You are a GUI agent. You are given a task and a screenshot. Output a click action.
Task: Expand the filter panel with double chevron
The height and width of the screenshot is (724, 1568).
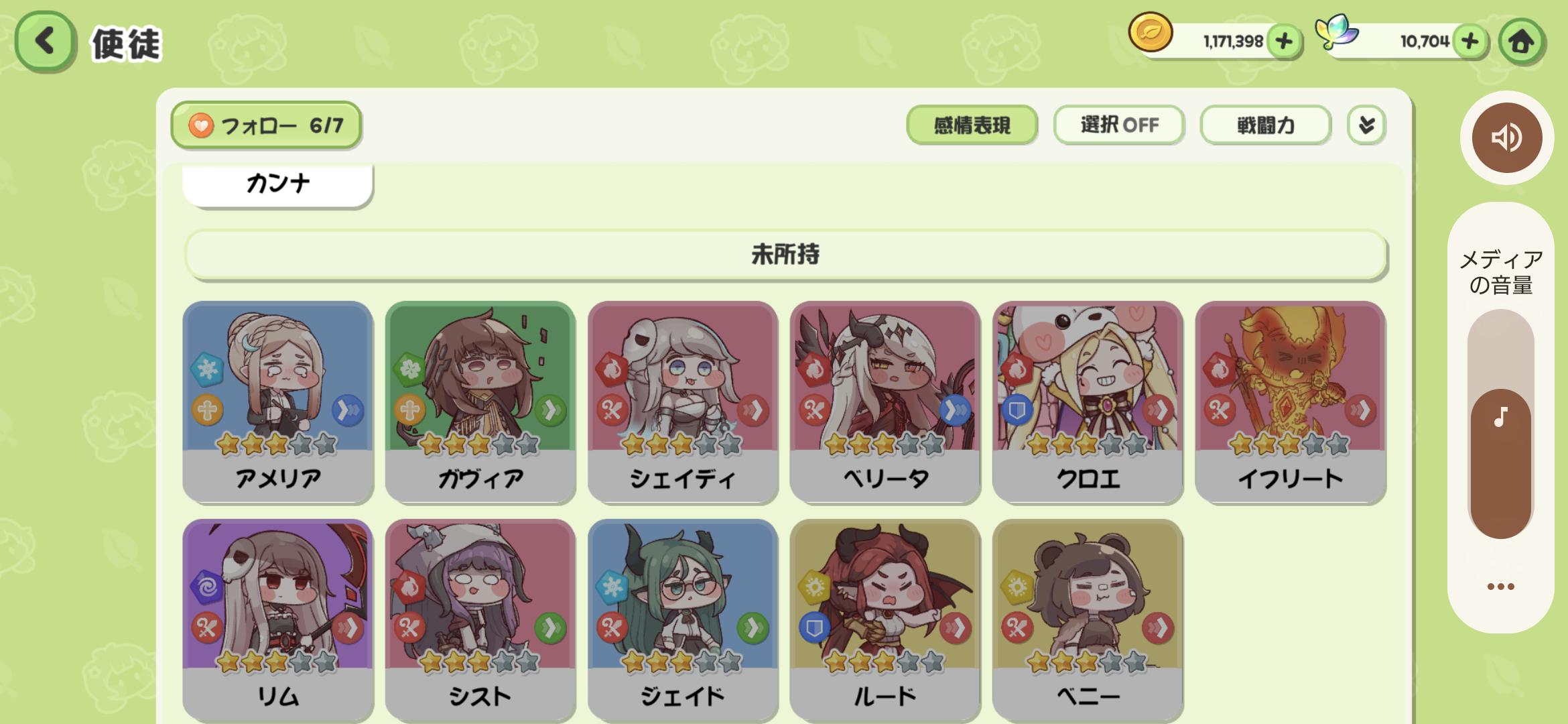pos(1366,125)
